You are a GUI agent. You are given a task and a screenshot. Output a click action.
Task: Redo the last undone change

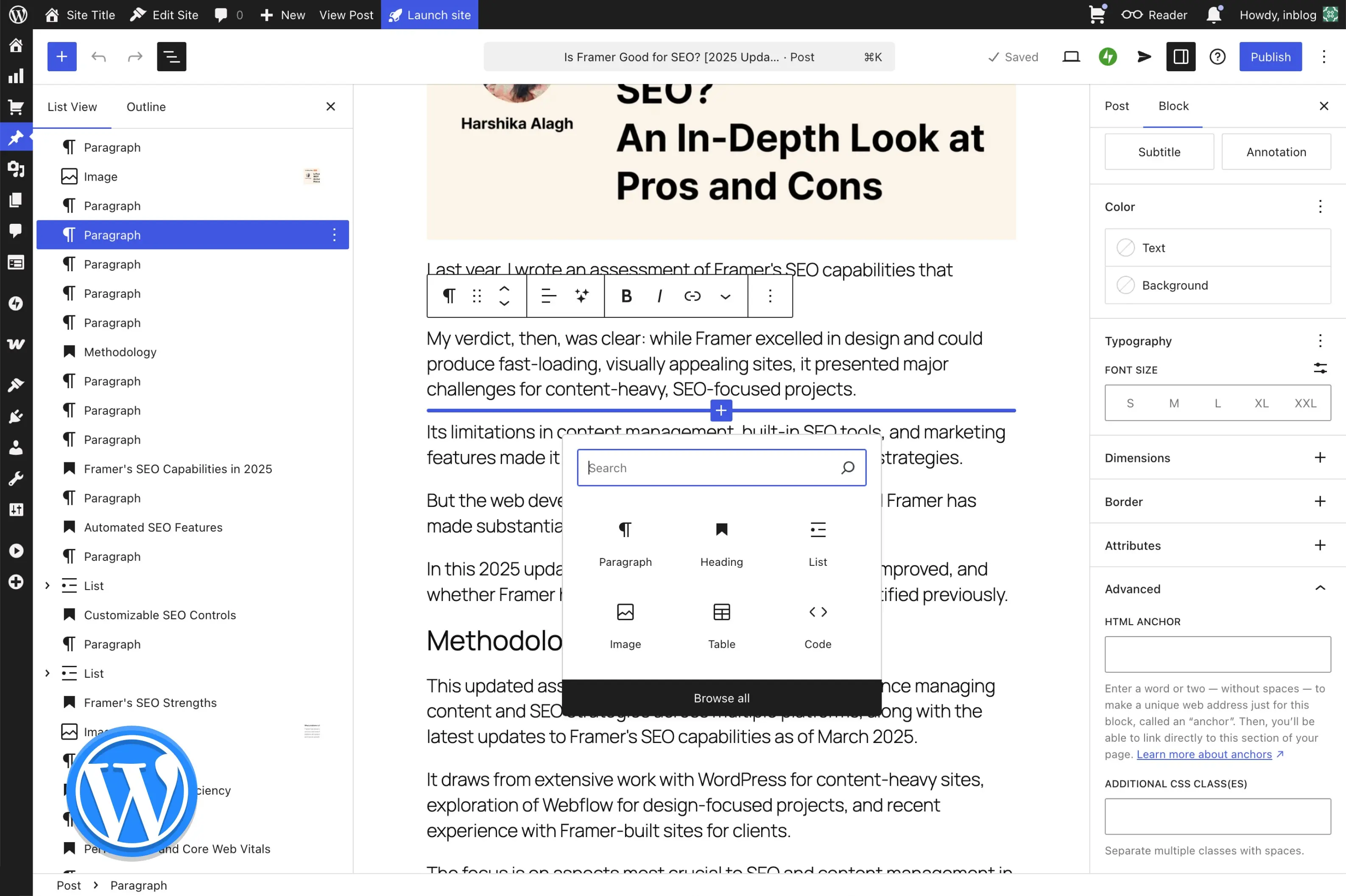[135, 56]
